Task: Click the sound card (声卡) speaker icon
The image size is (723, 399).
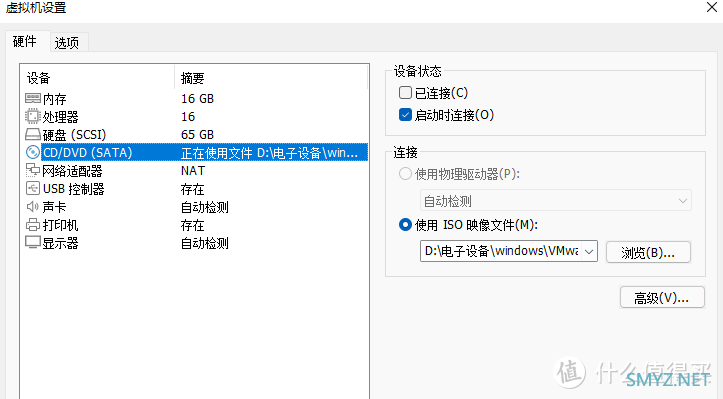Action: click(x=33, y=207)
